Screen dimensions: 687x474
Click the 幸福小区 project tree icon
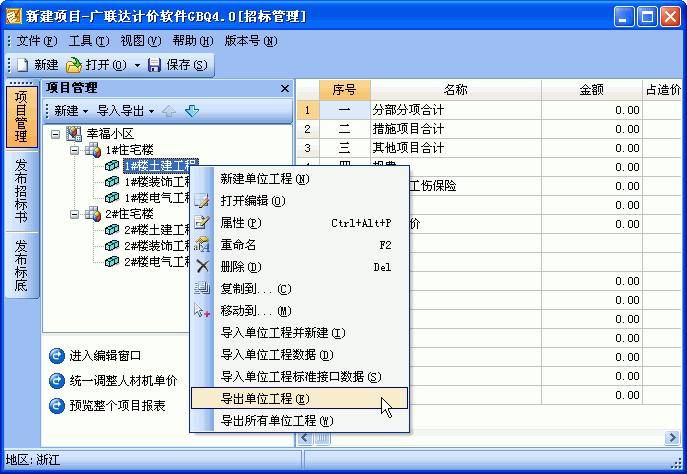(x=74, y=134)
